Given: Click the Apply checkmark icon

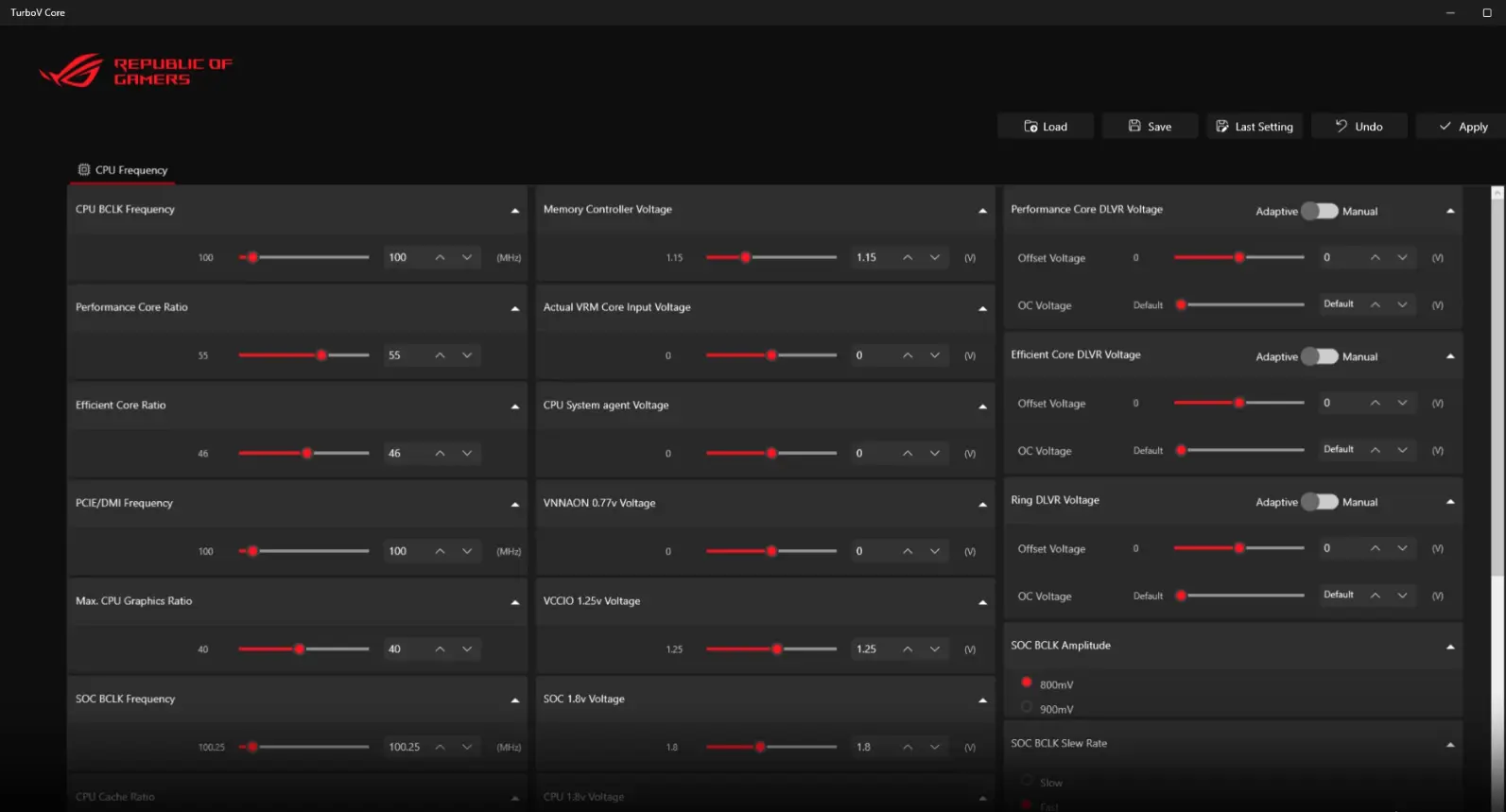Looking at the screenshot, I should (x=1445, y=127).
